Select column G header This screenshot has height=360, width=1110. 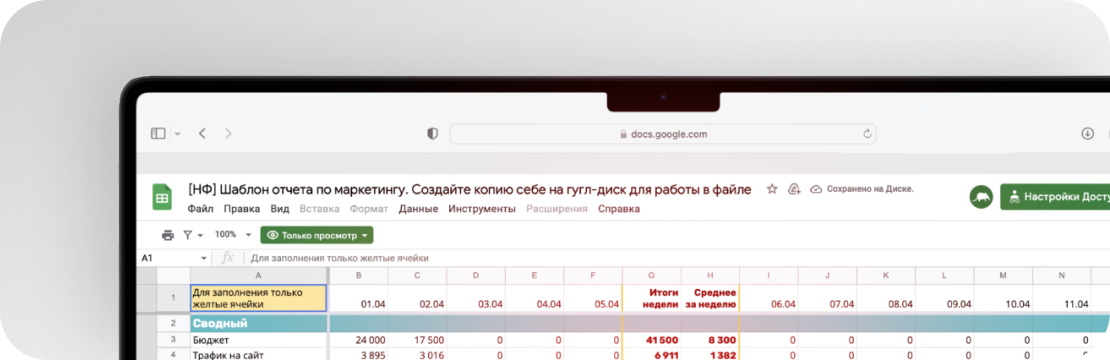(652, 275)
